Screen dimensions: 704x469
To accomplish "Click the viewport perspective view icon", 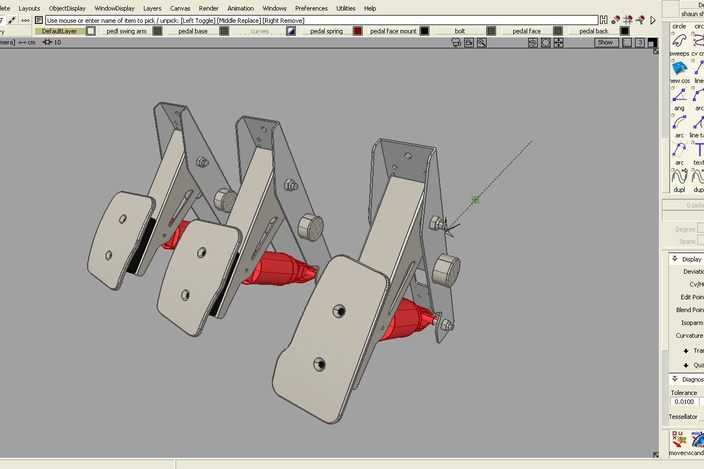I will tap(469, 43).
